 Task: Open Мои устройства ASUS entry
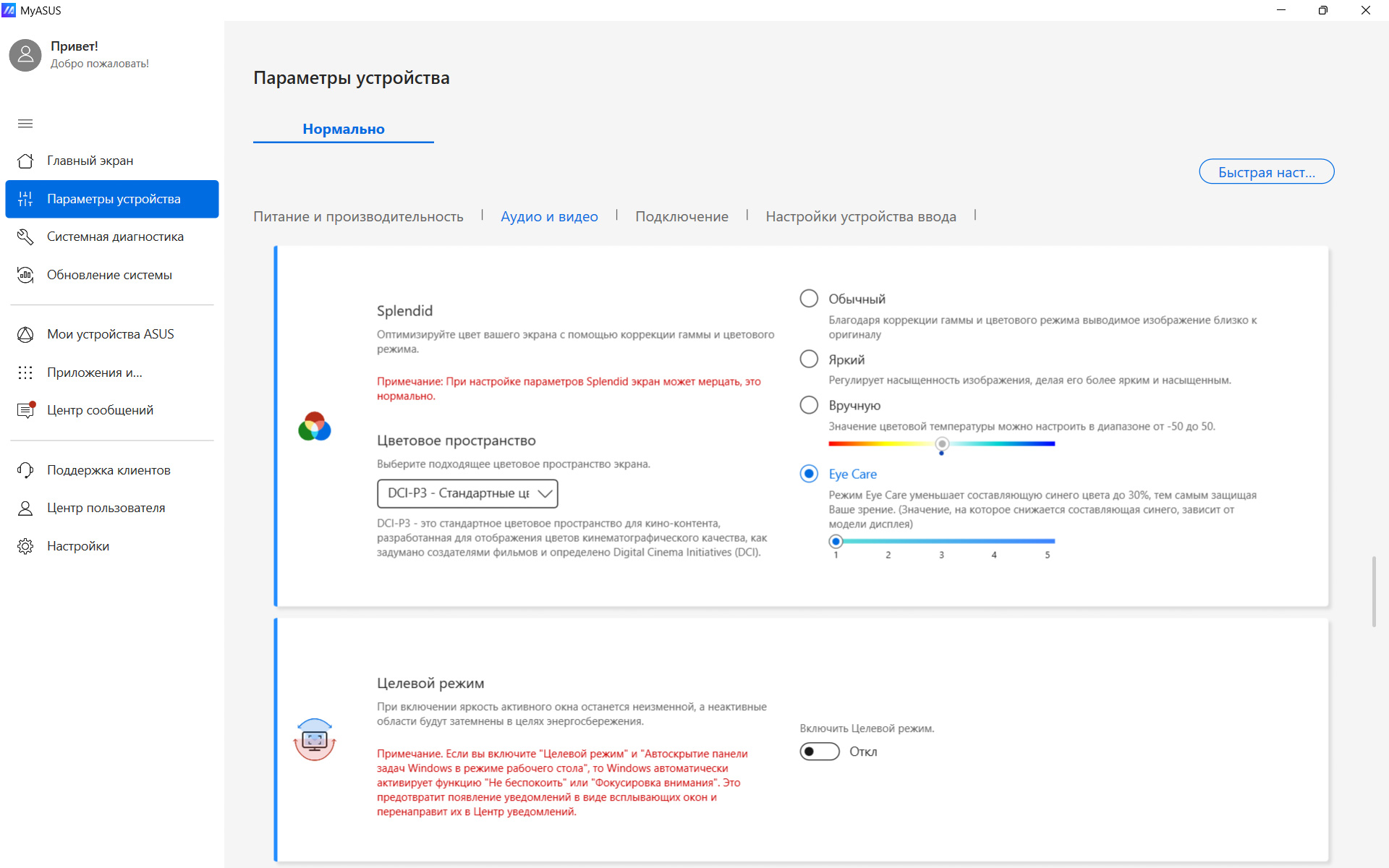(112, 334)
